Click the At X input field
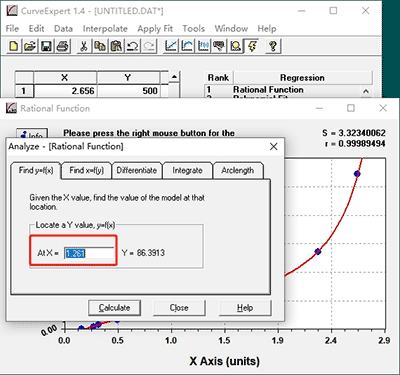 [89, 253]
